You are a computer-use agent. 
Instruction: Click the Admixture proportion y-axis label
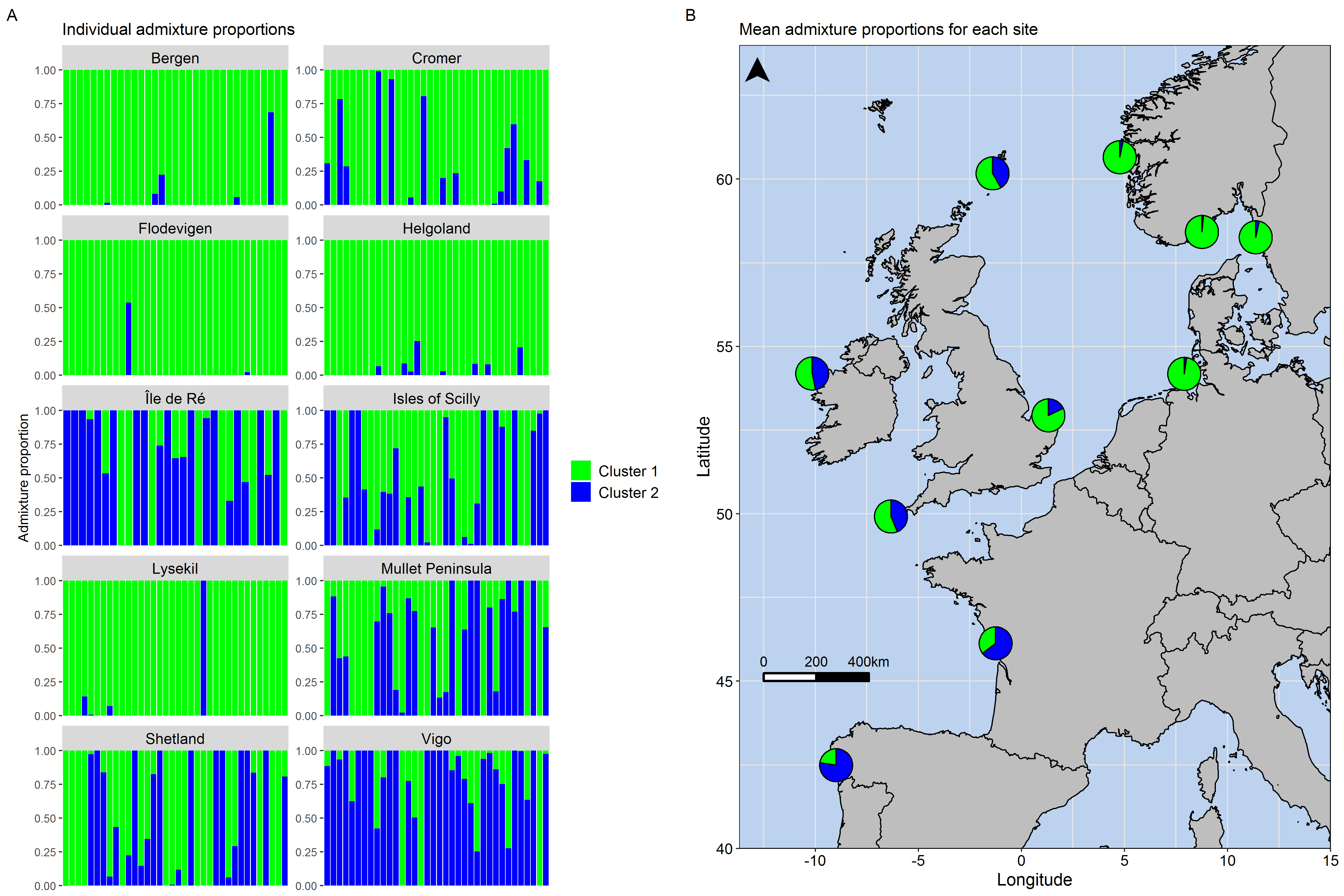(x=23, y=478)
